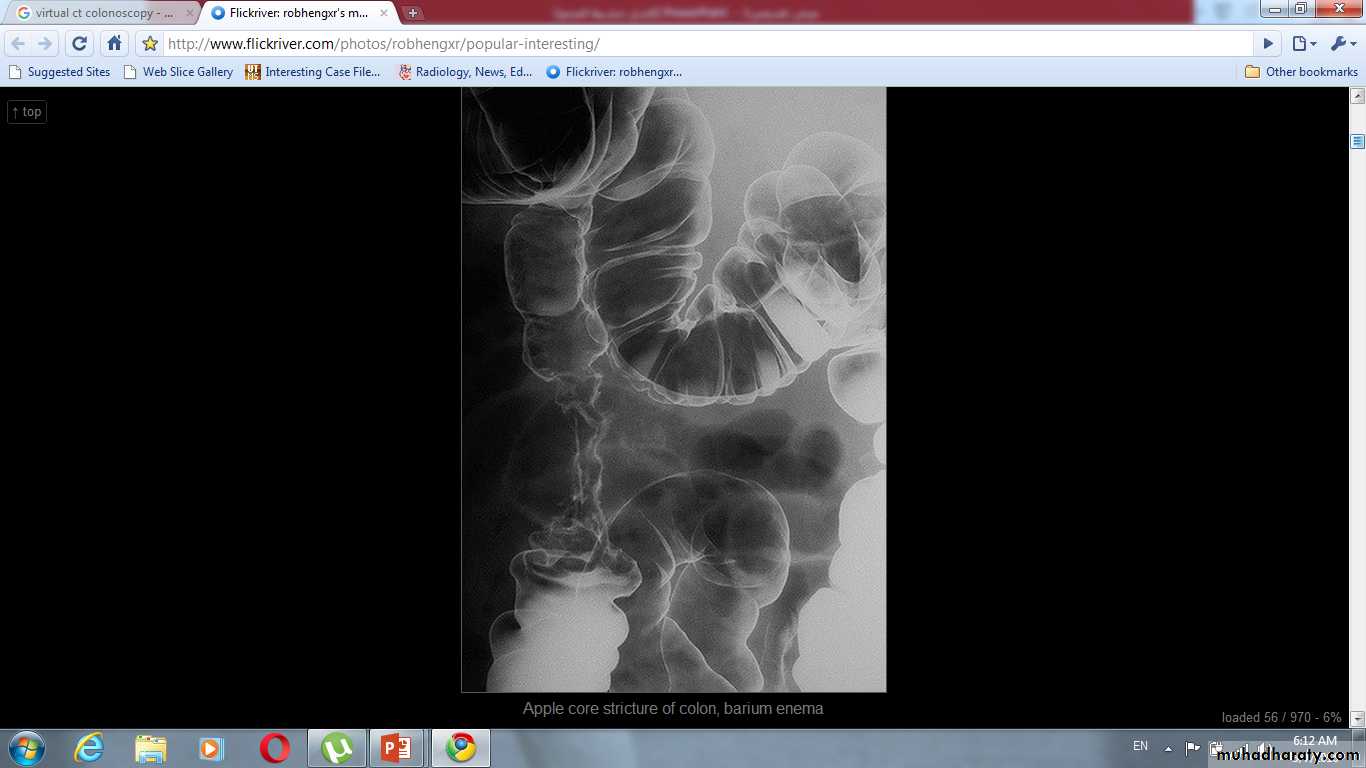
Task: Click the vertical scrollbar down arrow
Action: click(x=1357, y=718)
